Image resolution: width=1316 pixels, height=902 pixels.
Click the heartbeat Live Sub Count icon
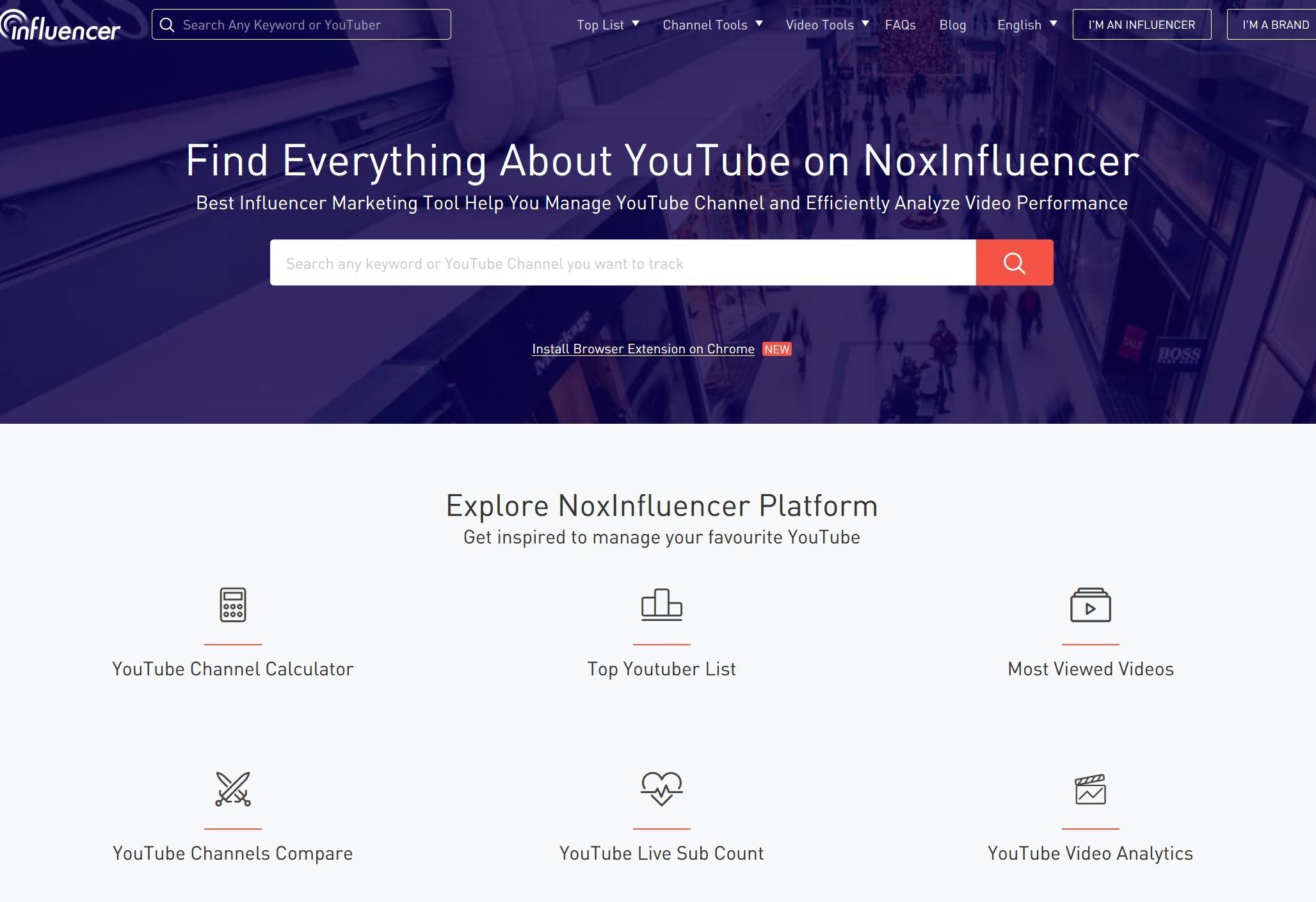click(x=661, y=789)
